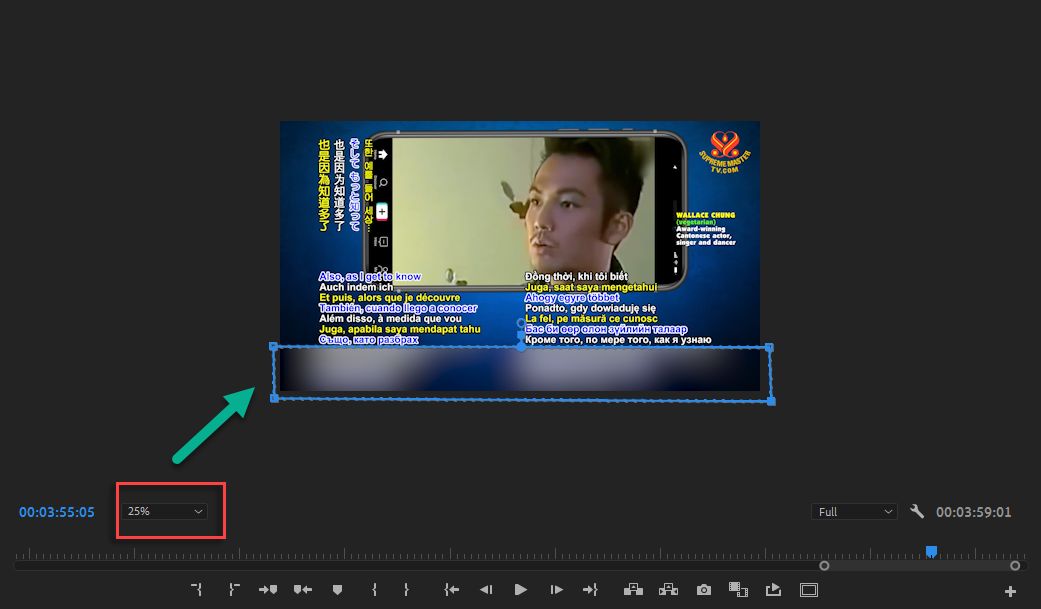
Task: Click the duration timecode 00:03:59:01
Action: pyautogui.click(x=973, y=512)
